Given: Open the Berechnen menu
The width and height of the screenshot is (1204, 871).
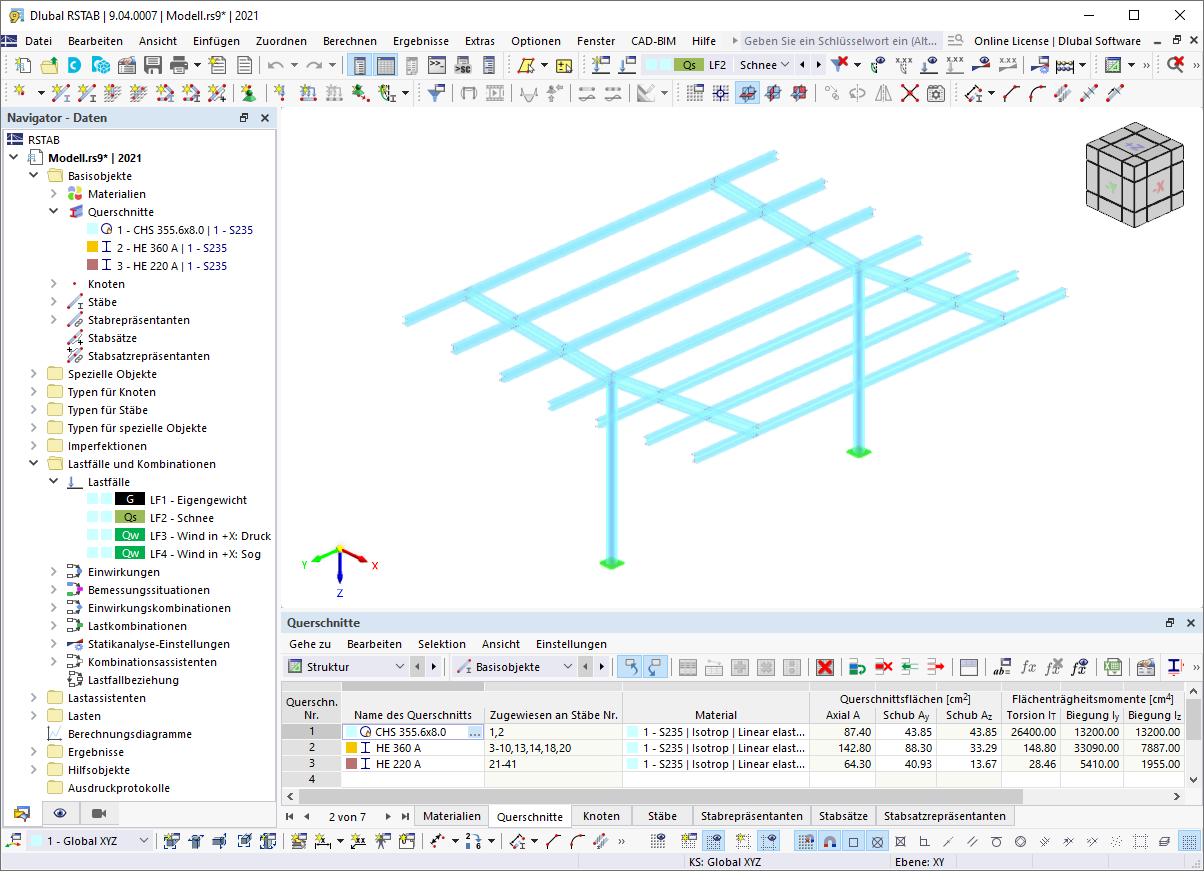Looking at the screenshot, I should coord(350,41).
